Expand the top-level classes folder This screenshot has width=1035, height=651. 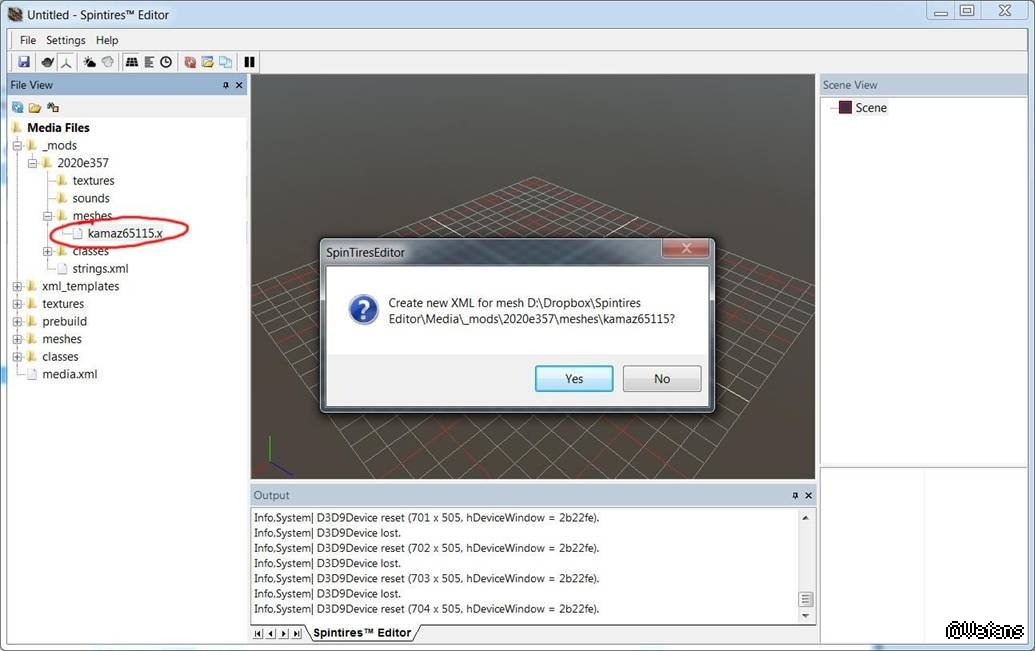tap(18, 357)
